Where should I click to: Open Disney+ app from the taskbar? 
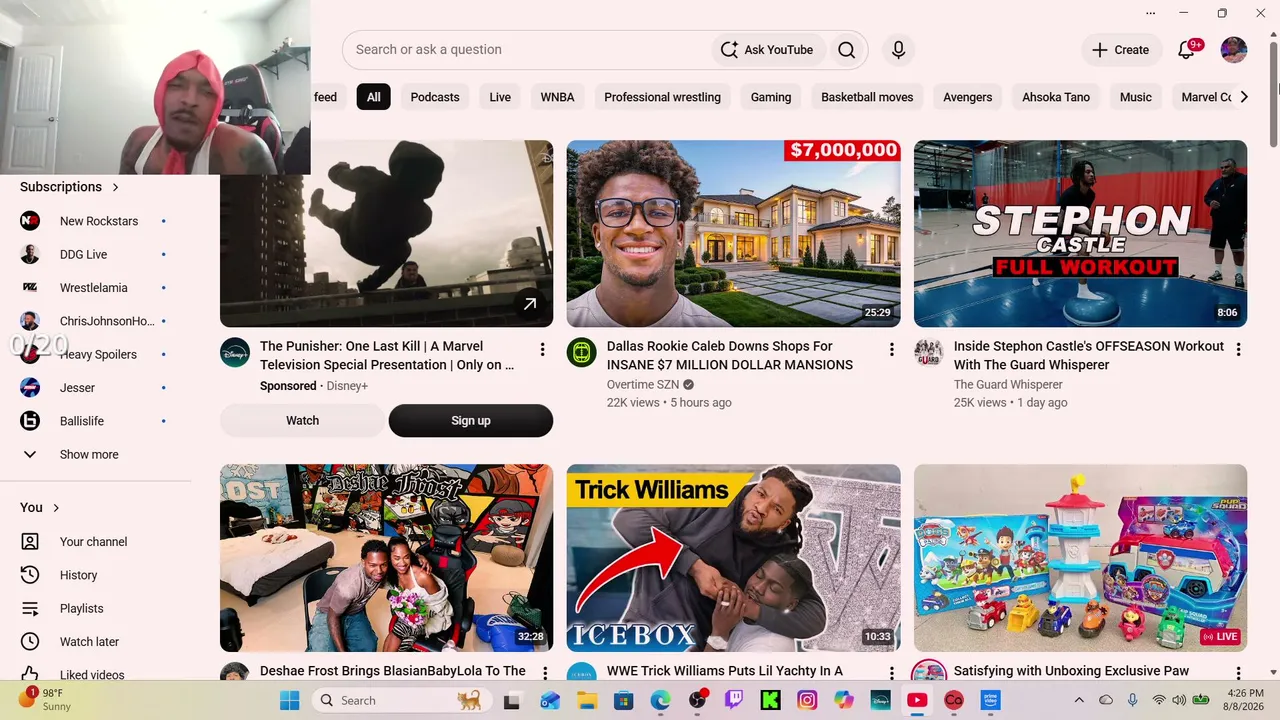click(880, 700)
